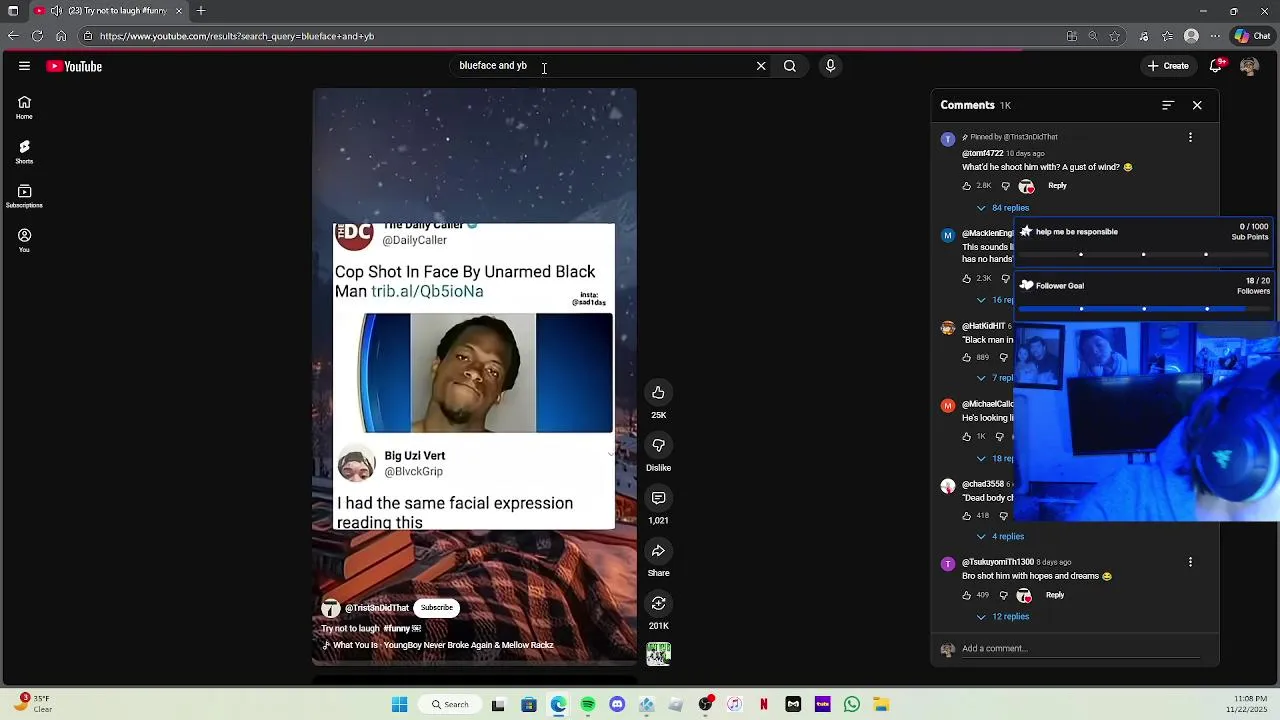
Task: Open Home in the YouTube sidebar
Action: pos(24,107)
